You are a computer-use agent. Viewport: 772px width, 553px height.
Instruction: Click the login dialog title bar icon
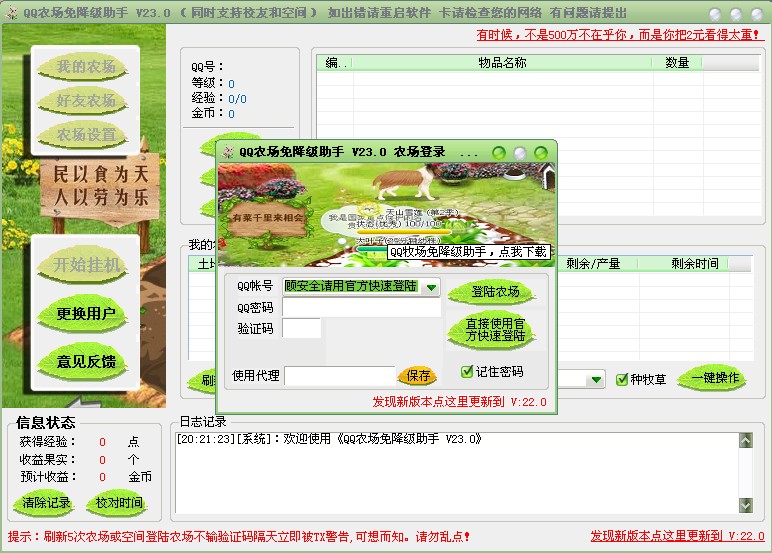coord(228,152)
